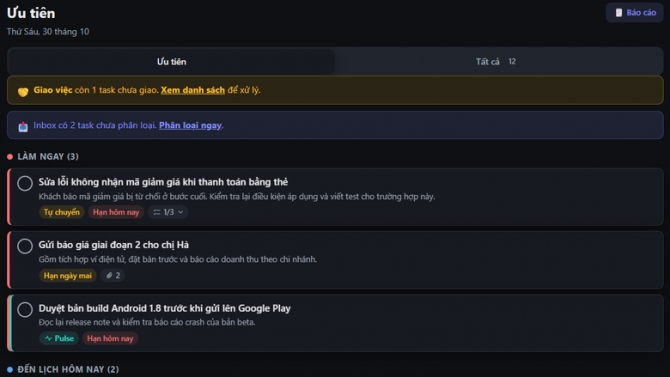This screenshot has height=377, width=670.
Task: Open the Báo cáo button
Action: [x=635, y=13]
